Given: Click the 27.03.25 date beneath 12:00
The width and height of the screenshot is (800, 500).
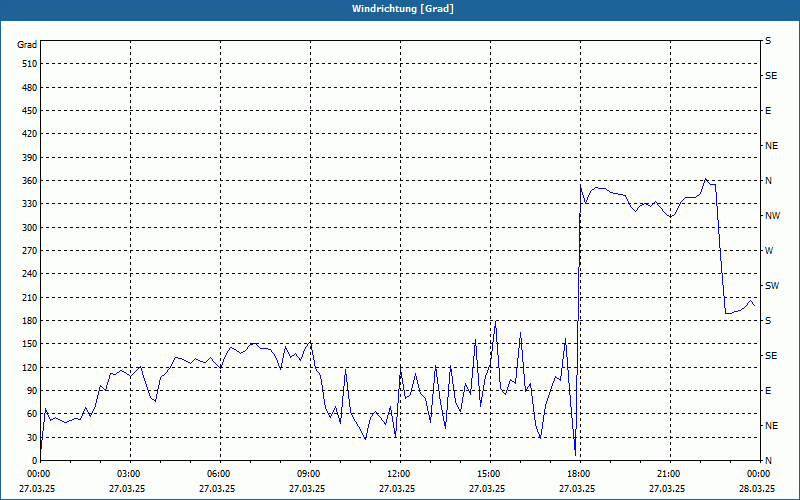Looking at the screenshot, I should (x=397, y=488).
